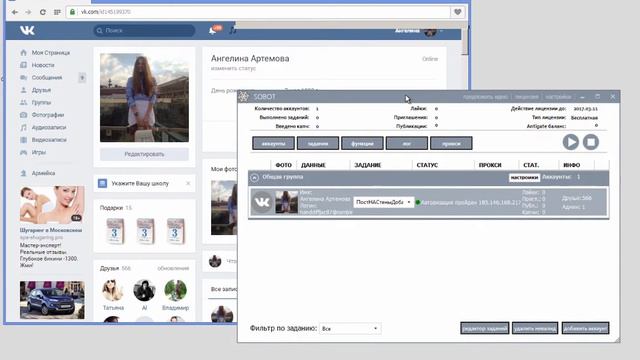640x360 pixels.
Task: Click friend avatar 'Татьяна'
Action: click(113, 290)
